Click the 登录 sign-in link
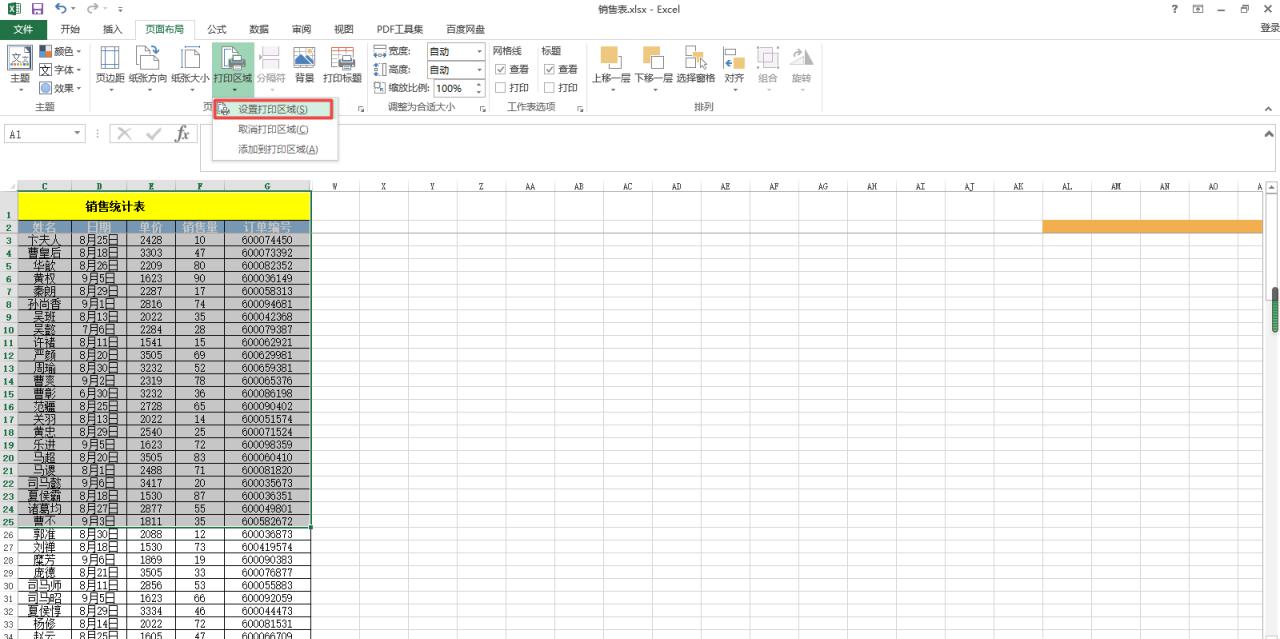 [1269, 29]
